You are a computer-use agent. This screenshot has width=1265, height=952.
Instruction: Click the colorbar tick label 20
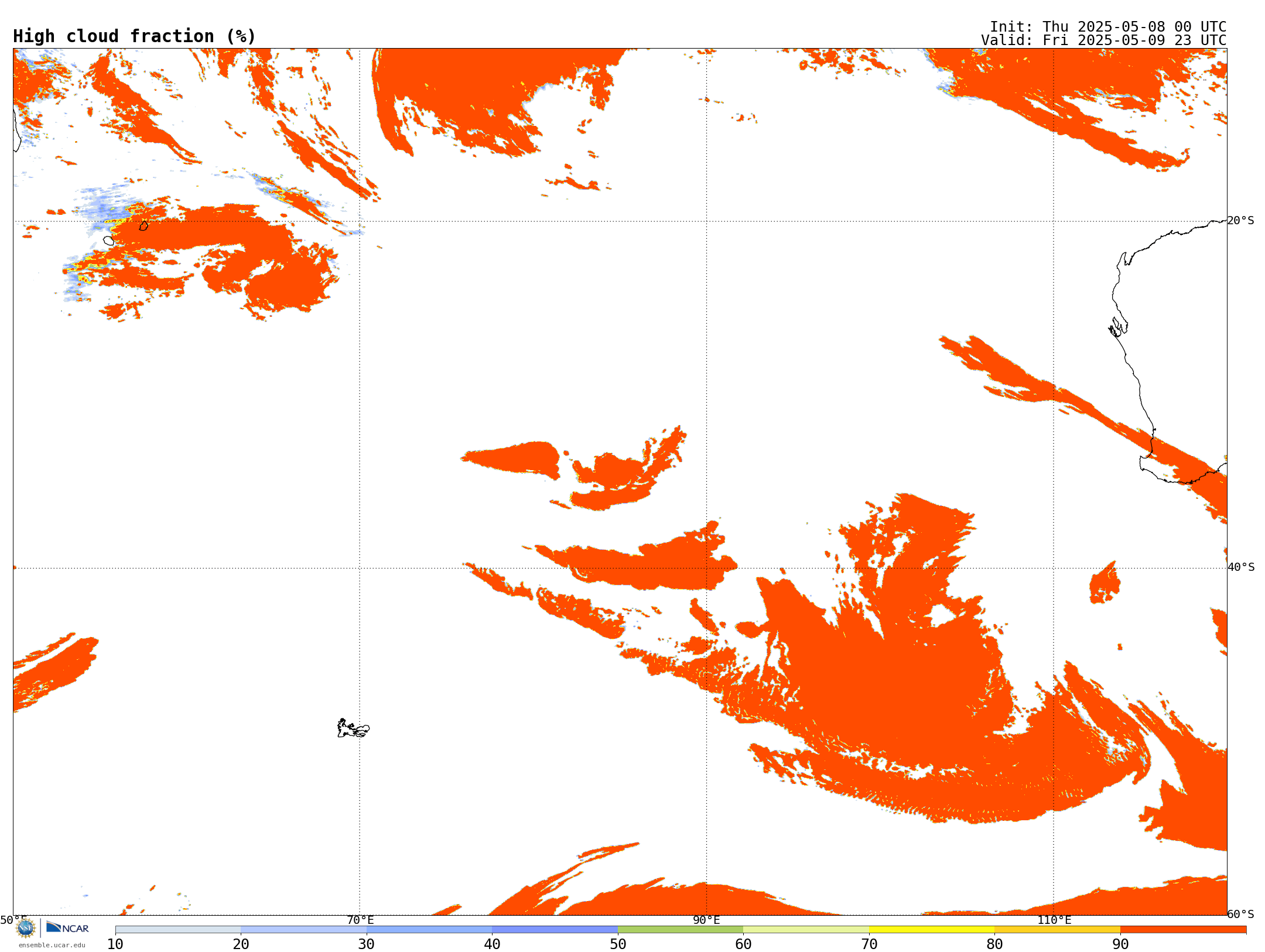(x=241, y=944)
